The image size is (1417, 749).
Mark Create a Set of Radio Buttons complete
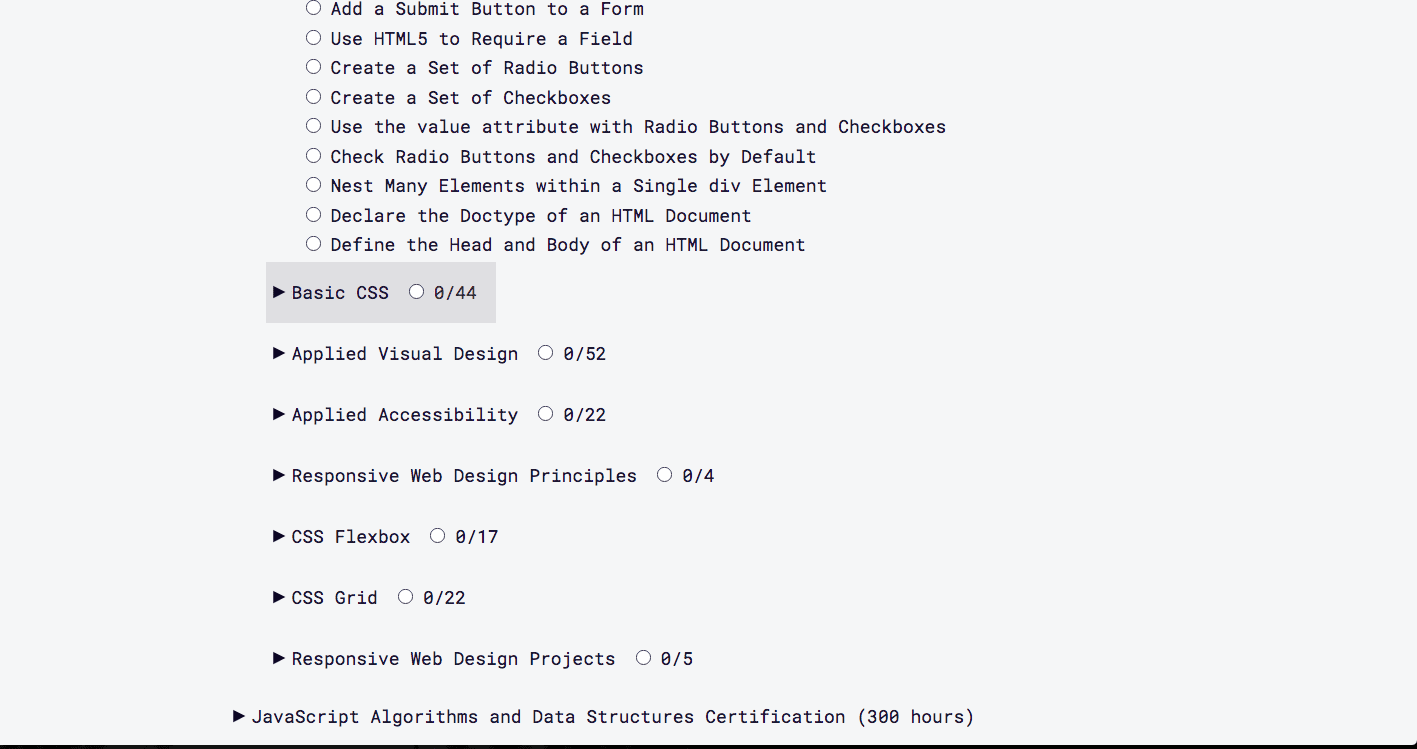pyautogui.click(x=314, y=67)
